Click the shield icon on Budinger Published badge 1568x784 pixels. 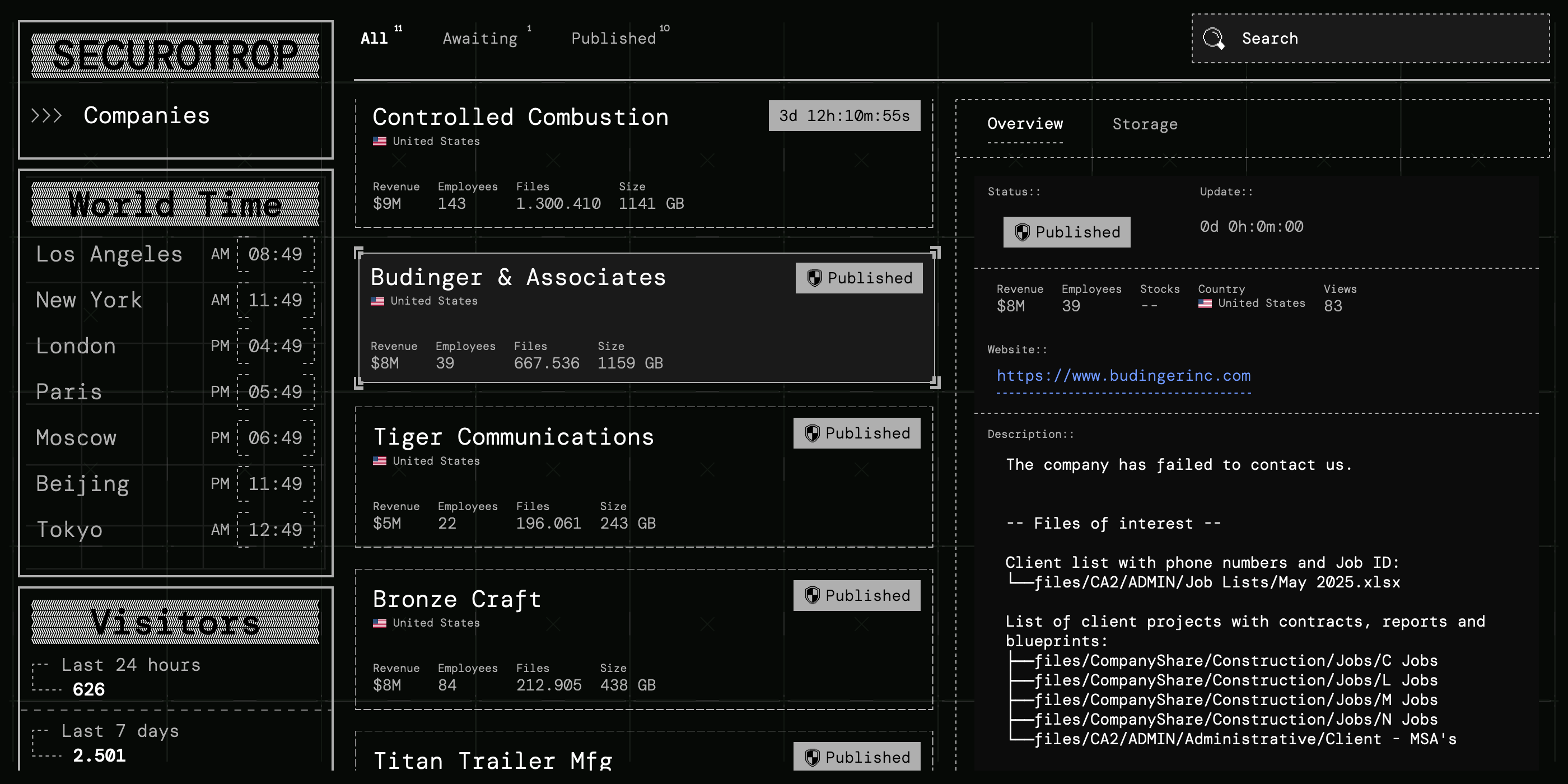pos(814,278)
